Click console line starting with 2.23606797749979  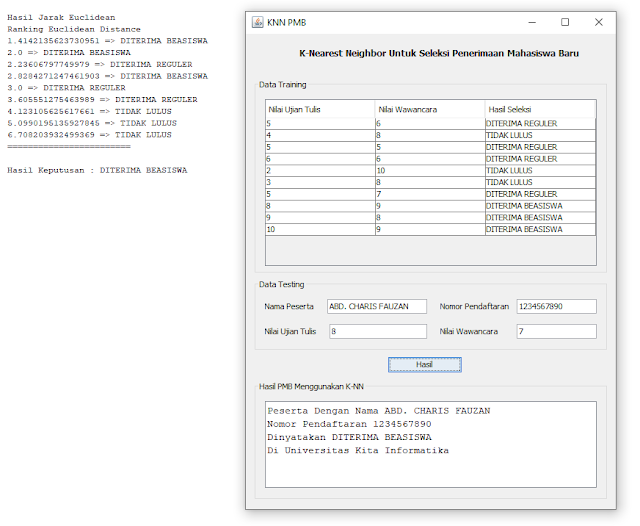point(100,64)
